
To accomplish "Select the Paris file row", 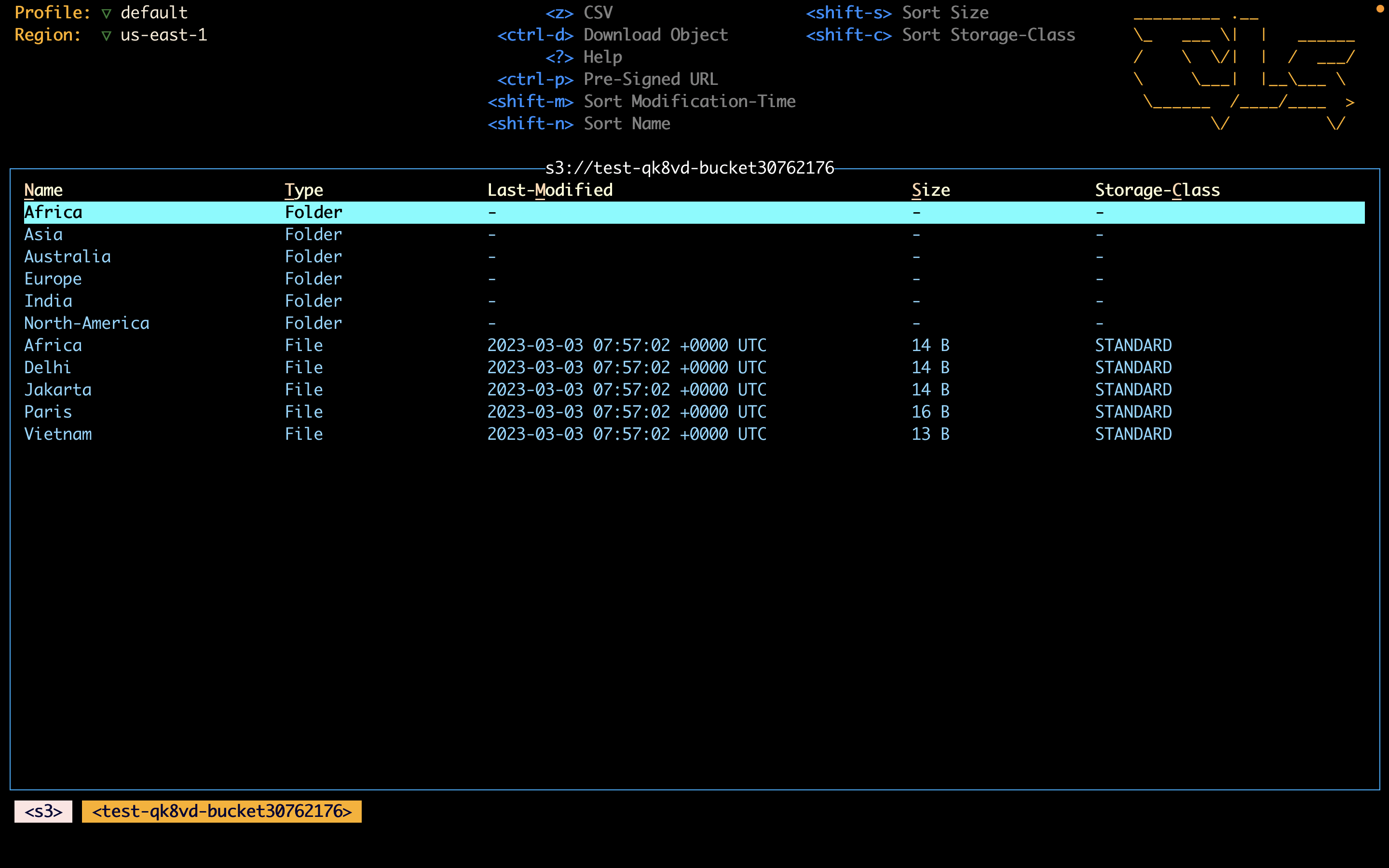I will pos(48,412).
